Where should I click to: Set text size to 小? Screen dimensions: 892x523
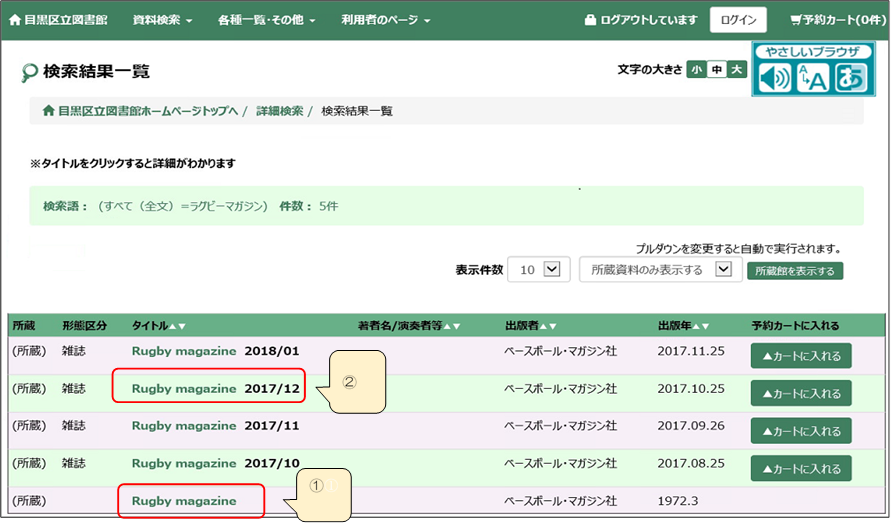coord(696,69)
